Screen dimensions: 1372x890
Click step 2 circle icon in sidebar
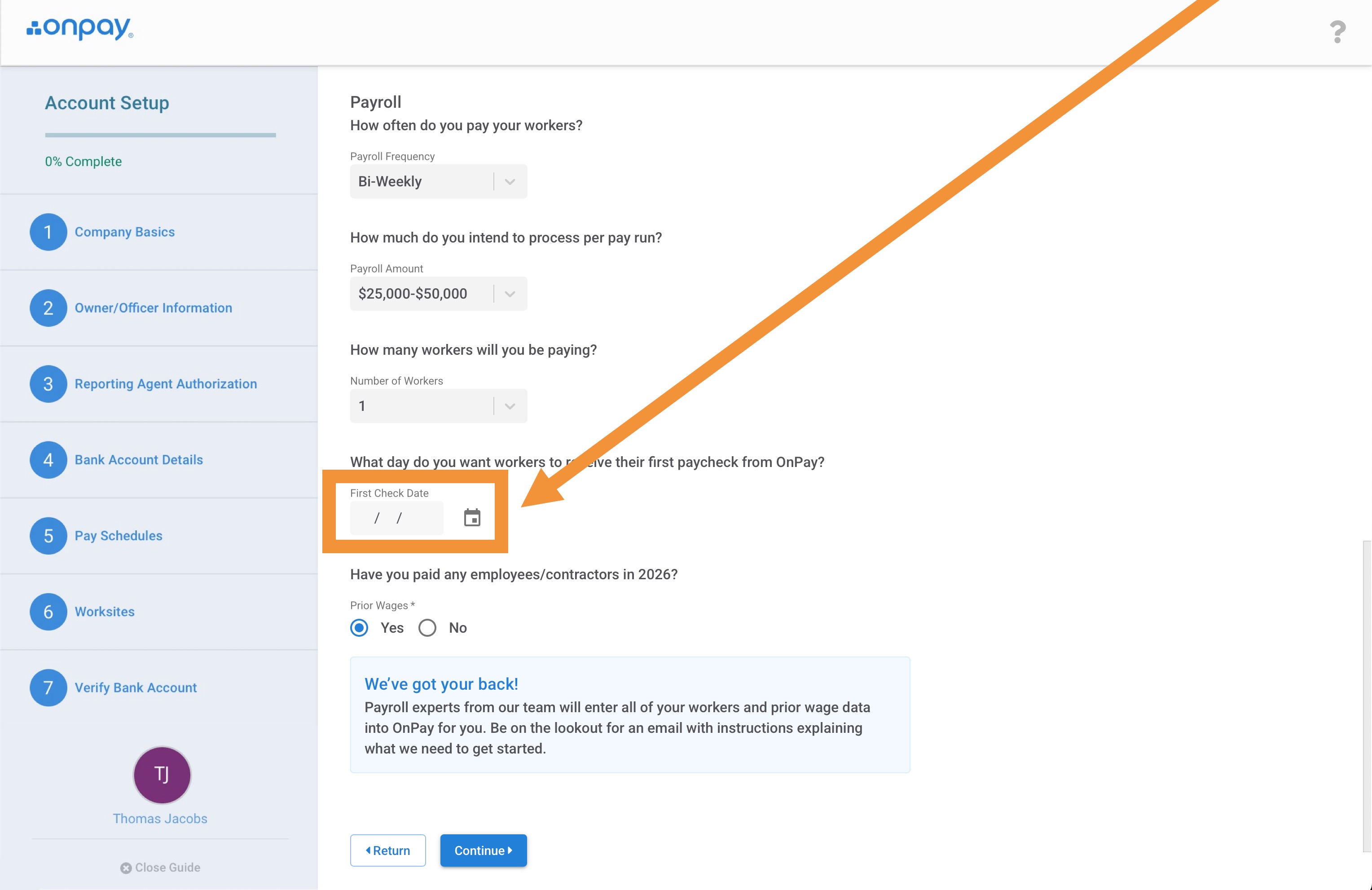pyautogui.click(x=48, y=308)
